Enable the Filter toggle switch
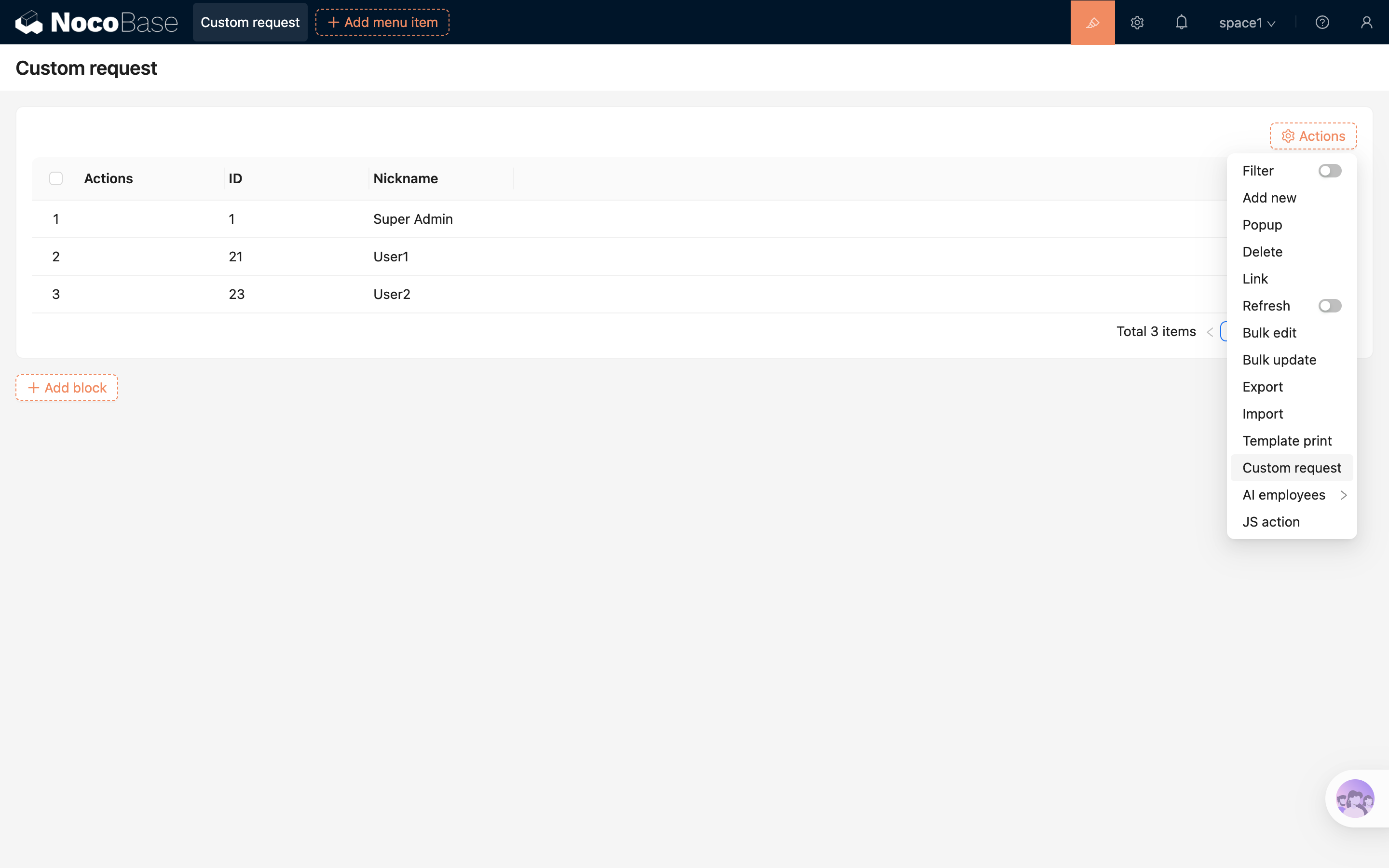The width and height of the screenshot is (1389, 868). click(1329, 171)
